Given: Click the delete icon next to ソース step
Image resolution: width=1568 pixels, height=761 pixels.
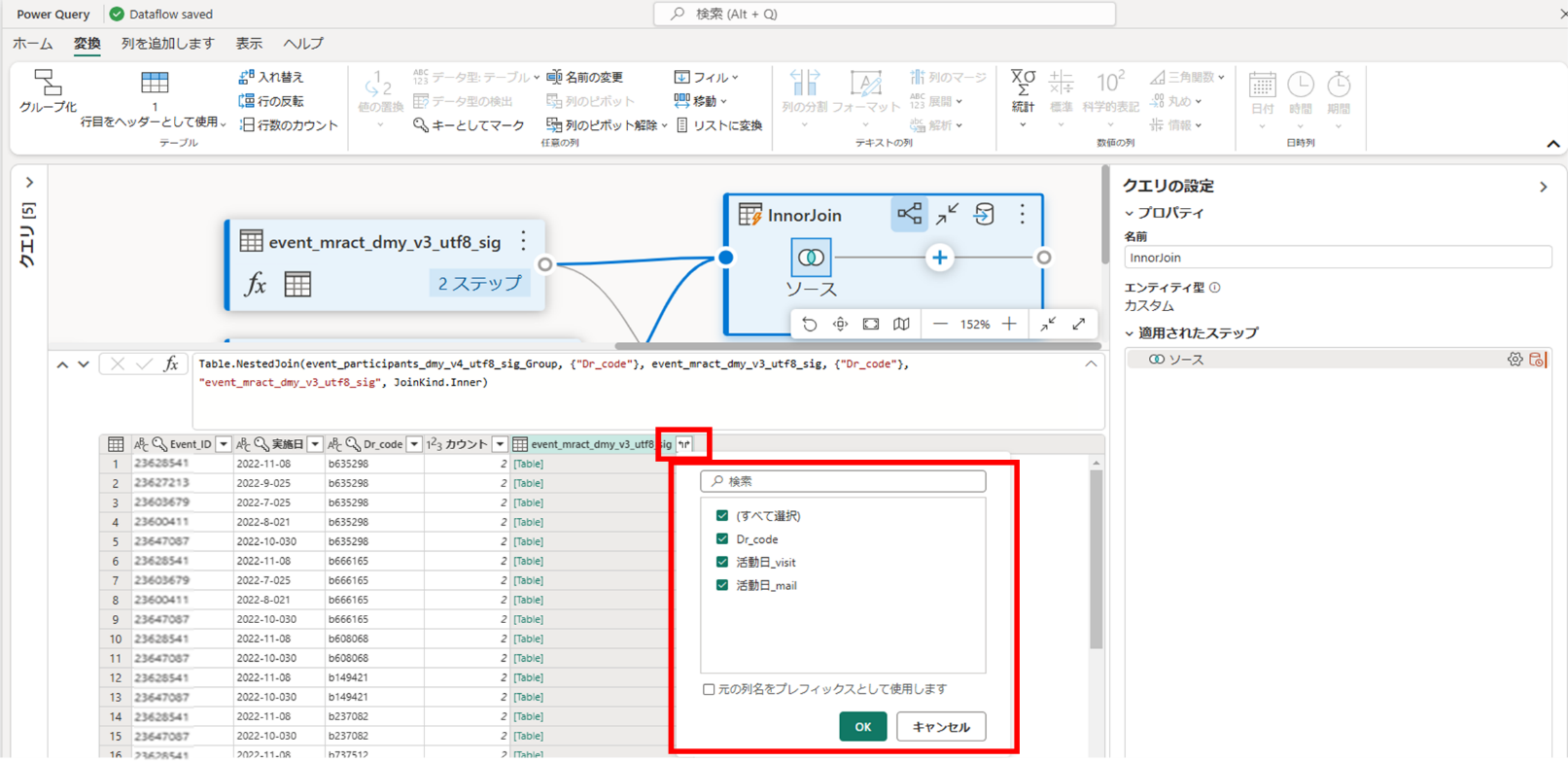Looking at the screenshot, I should [1537, 360].
